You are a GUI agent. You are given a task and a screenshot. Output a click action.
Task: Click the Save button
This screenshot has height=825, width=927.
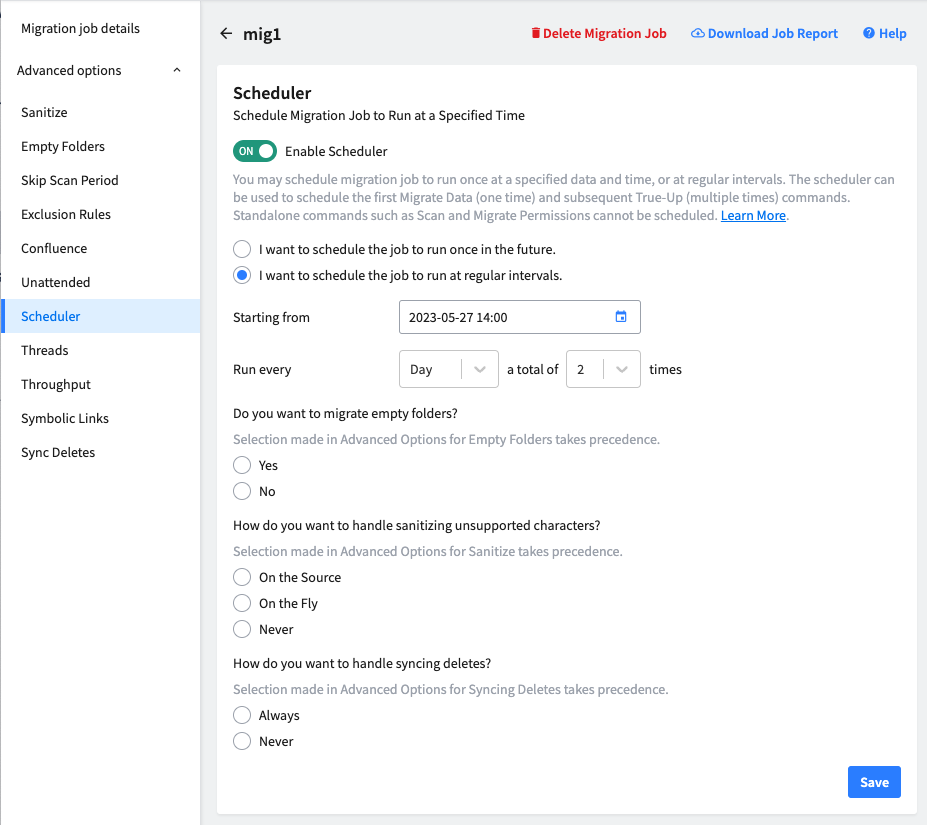(x=873, y=782)
